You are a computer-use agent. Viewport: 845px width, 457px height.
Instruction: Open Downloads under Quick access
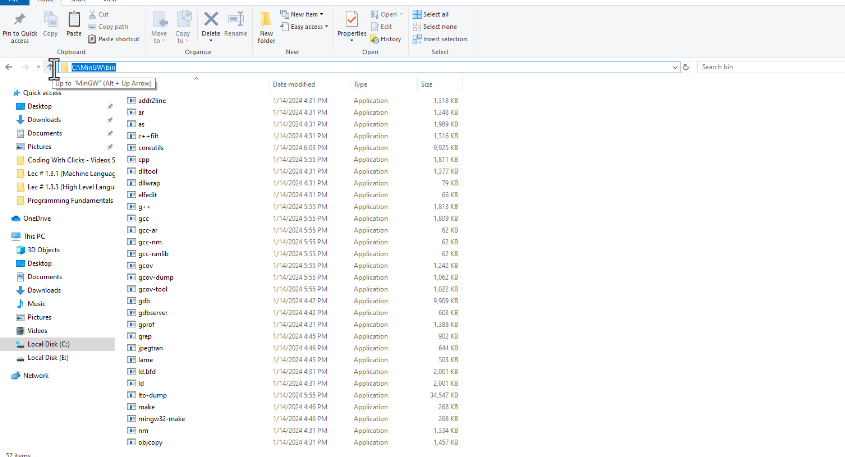(44, 120)
